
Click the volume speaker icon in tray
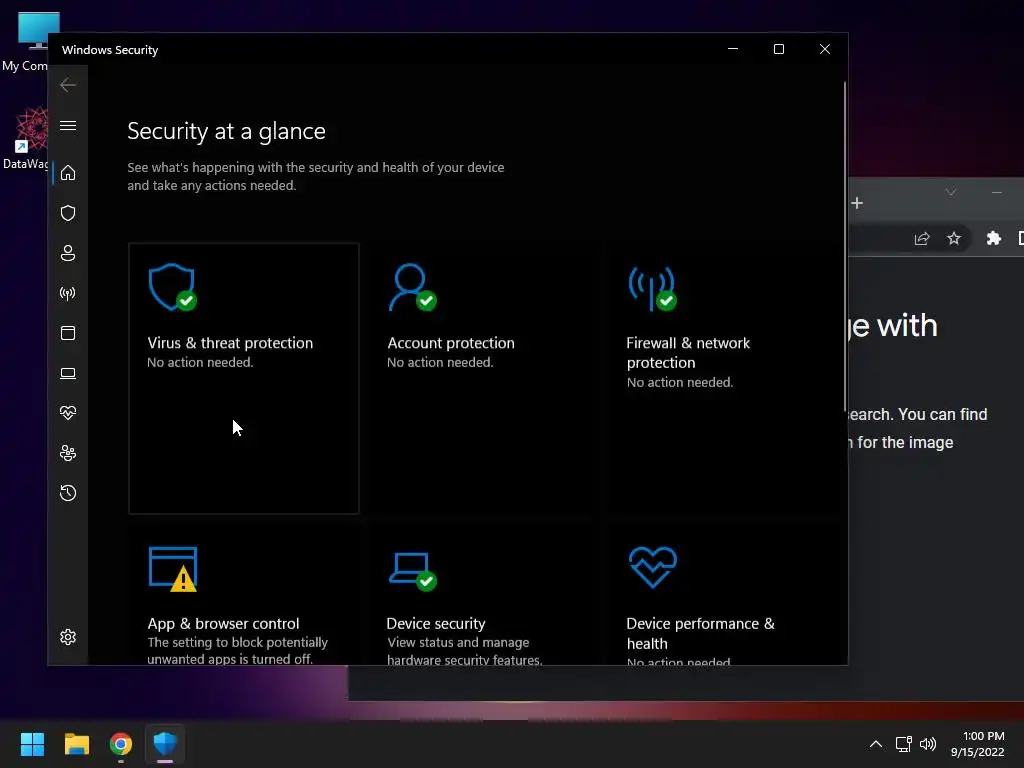927,744
